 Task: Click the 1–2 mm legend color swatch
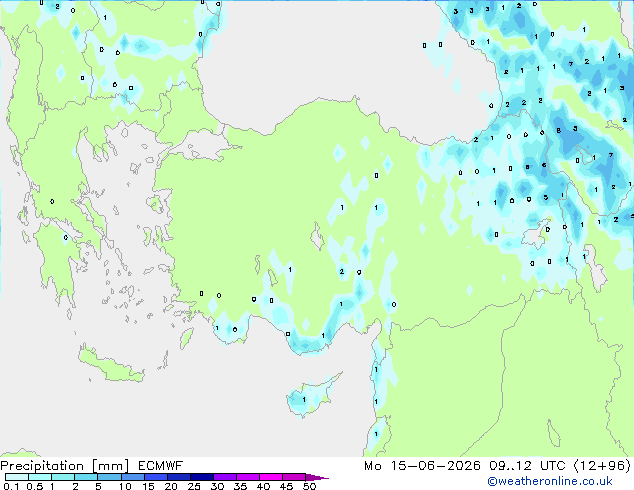pos(63,477)
